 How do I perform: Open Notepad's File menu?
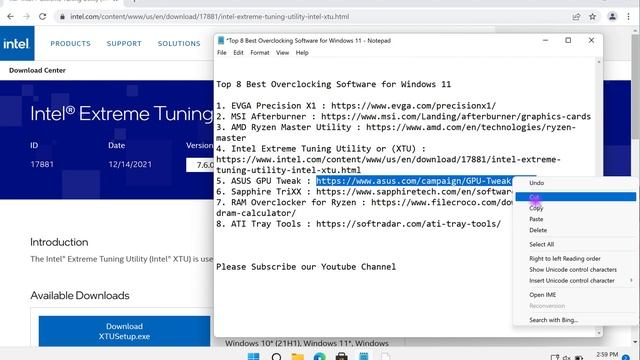[x=222, y=53]
